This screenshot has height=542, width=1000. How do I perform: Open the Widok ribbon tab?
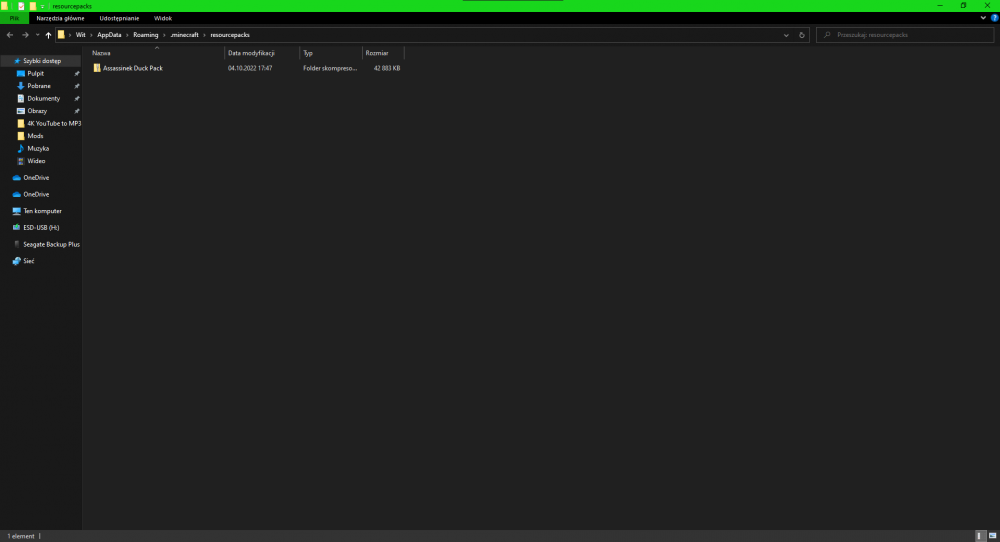pyautogui.click(x=163, y=18)
